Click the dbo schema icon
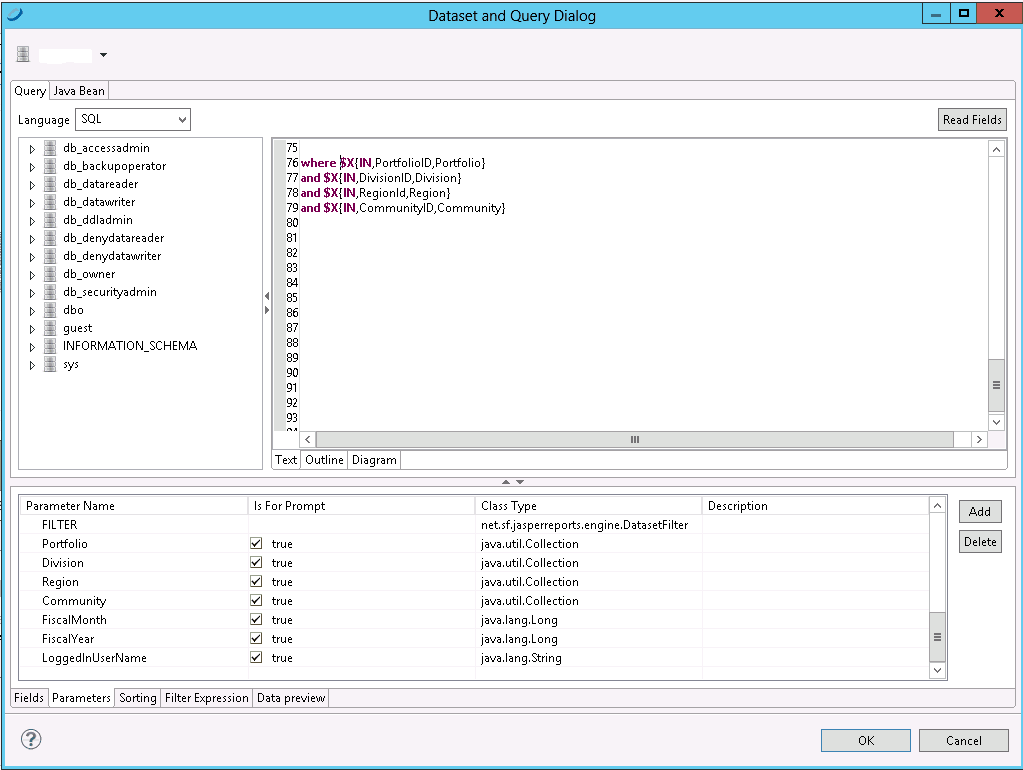The width and height of the screenshot is (1023, 770). [50, 310]
